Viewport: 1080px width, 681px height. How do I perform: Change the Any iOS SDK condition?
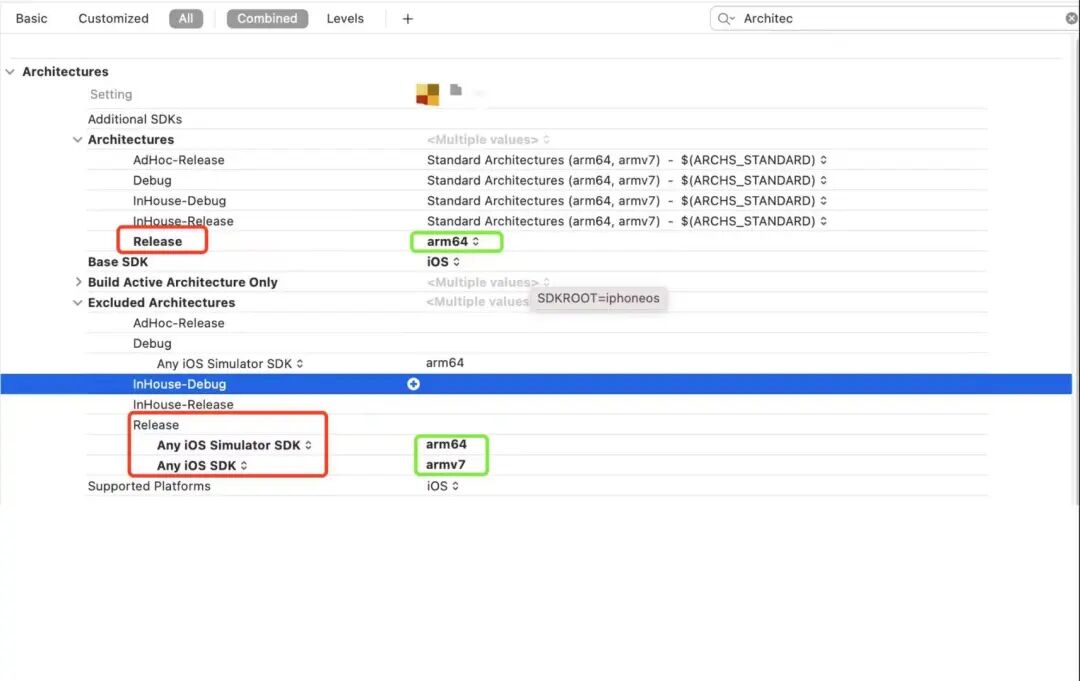(x=202, y=466)
